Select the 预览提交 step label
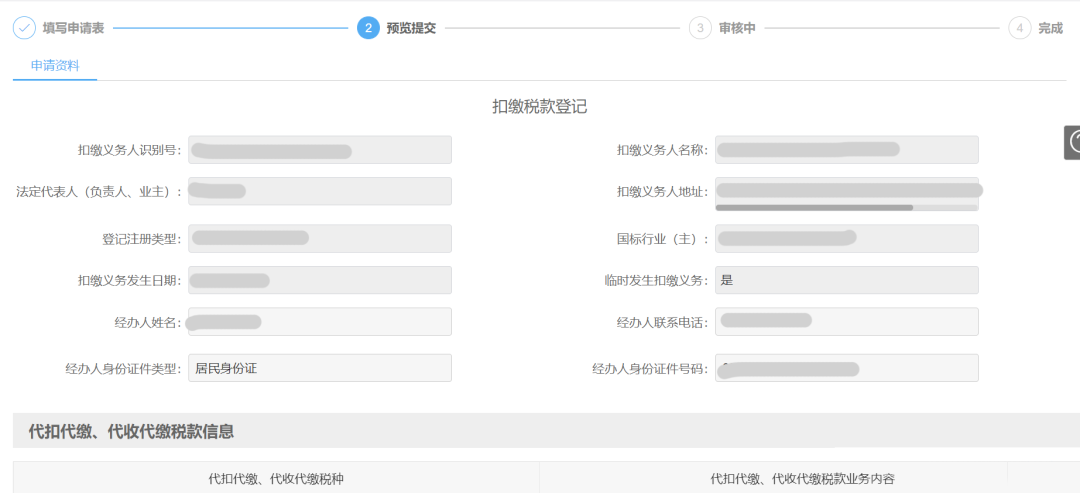The height and width of the screenshot is (493, 1080). (411, 28)
